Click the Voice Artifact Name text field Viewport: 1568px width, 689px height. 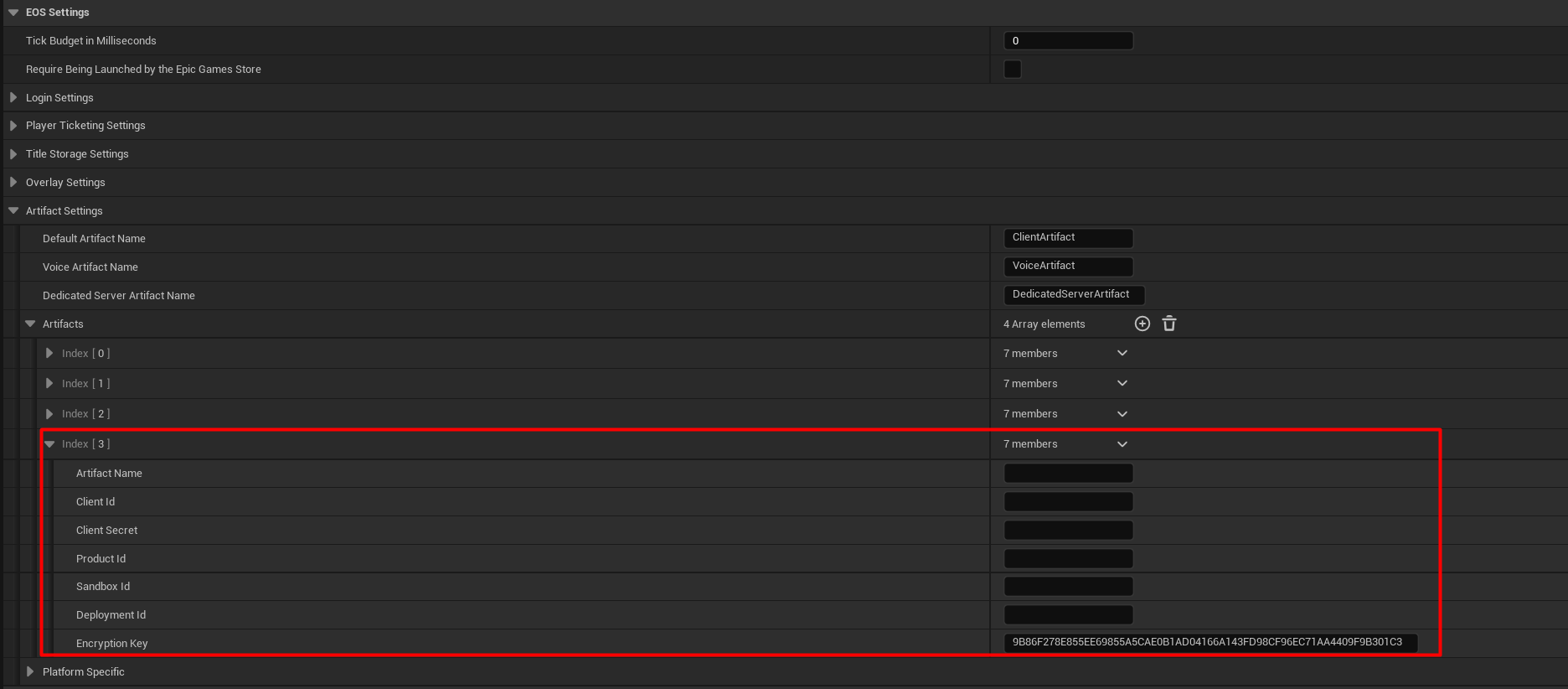[1068, 267]
